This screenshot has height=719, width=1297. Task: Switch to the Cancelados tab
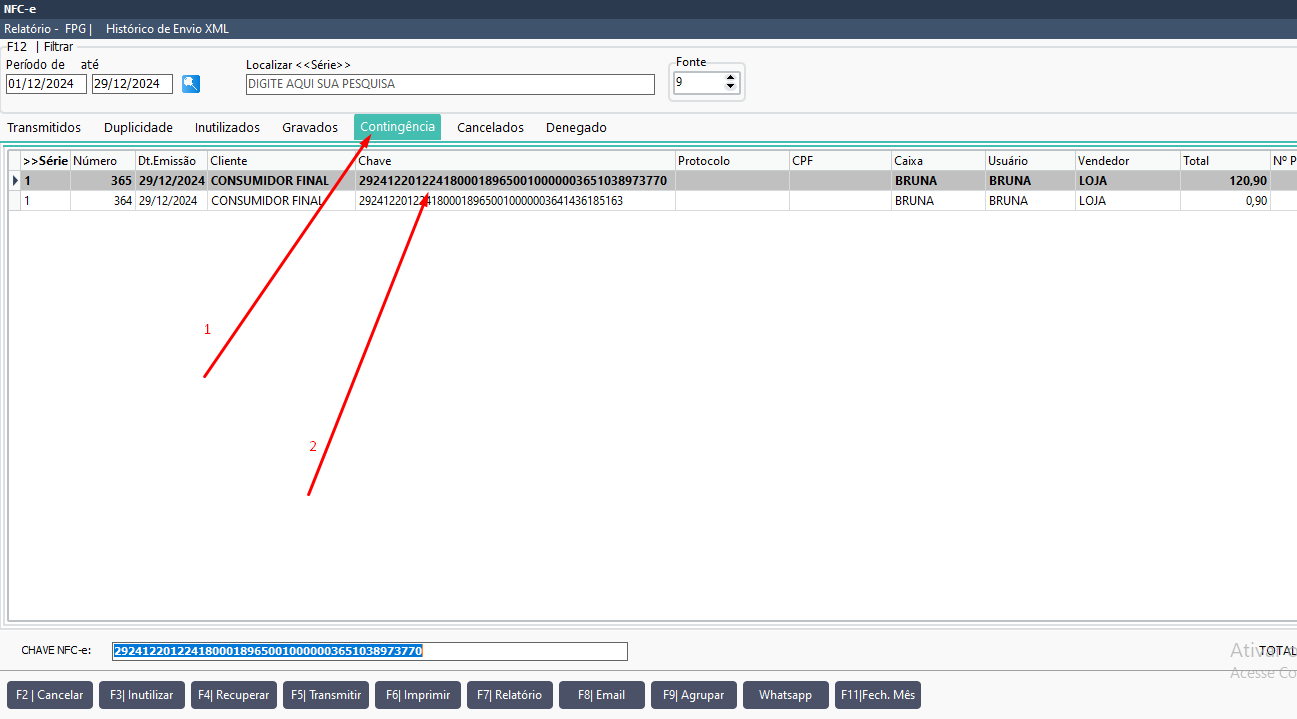click(x=490, y=127)
